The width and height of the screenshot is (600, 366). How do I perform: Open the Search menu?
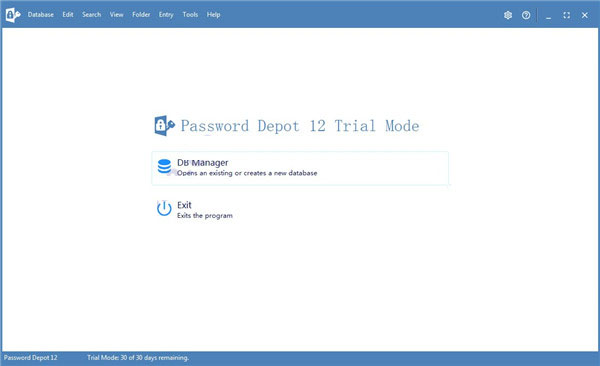(91, 15)
